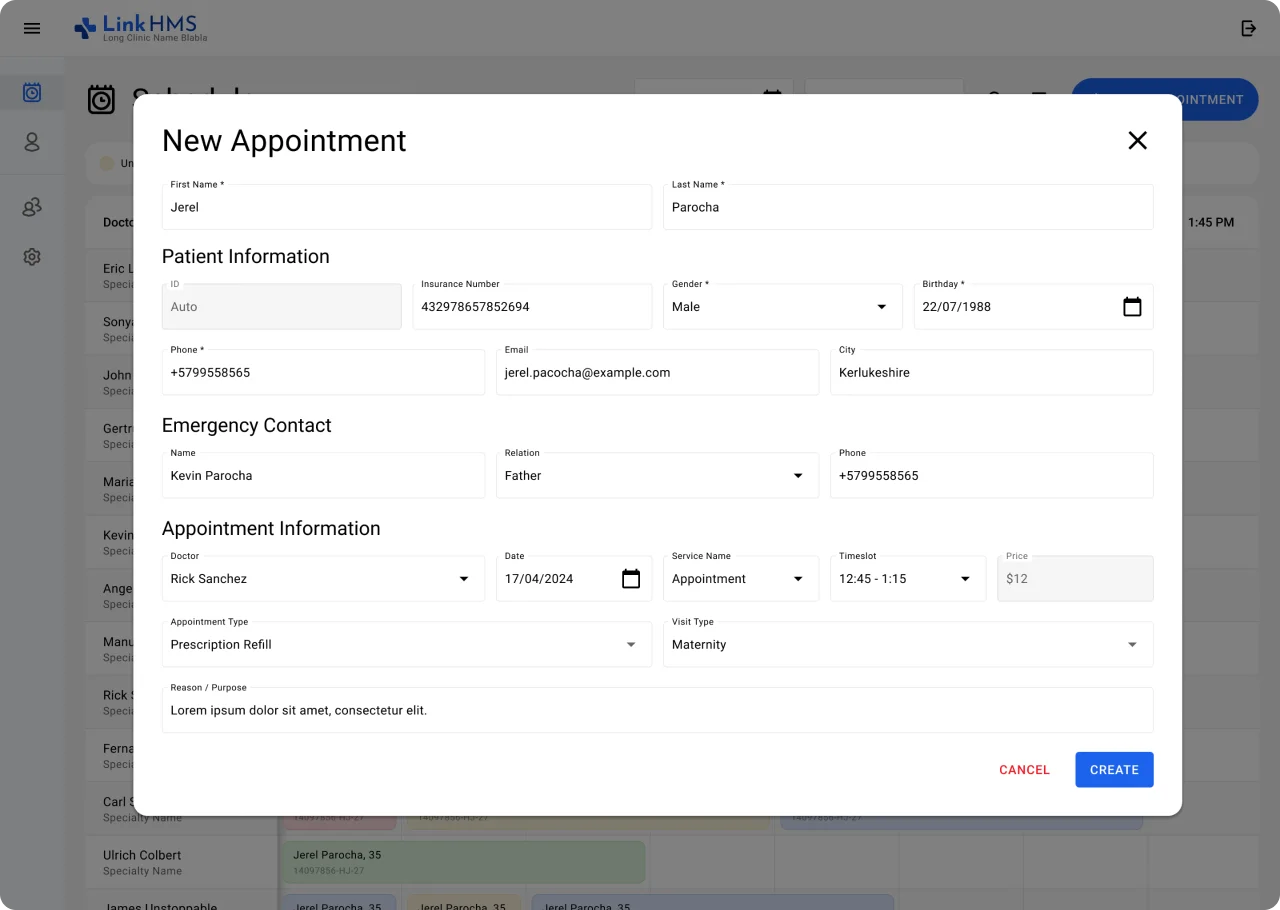Open the Appointment Type dropdown
The width and height of the screenshot is (1280, 910).
[407, 645]
